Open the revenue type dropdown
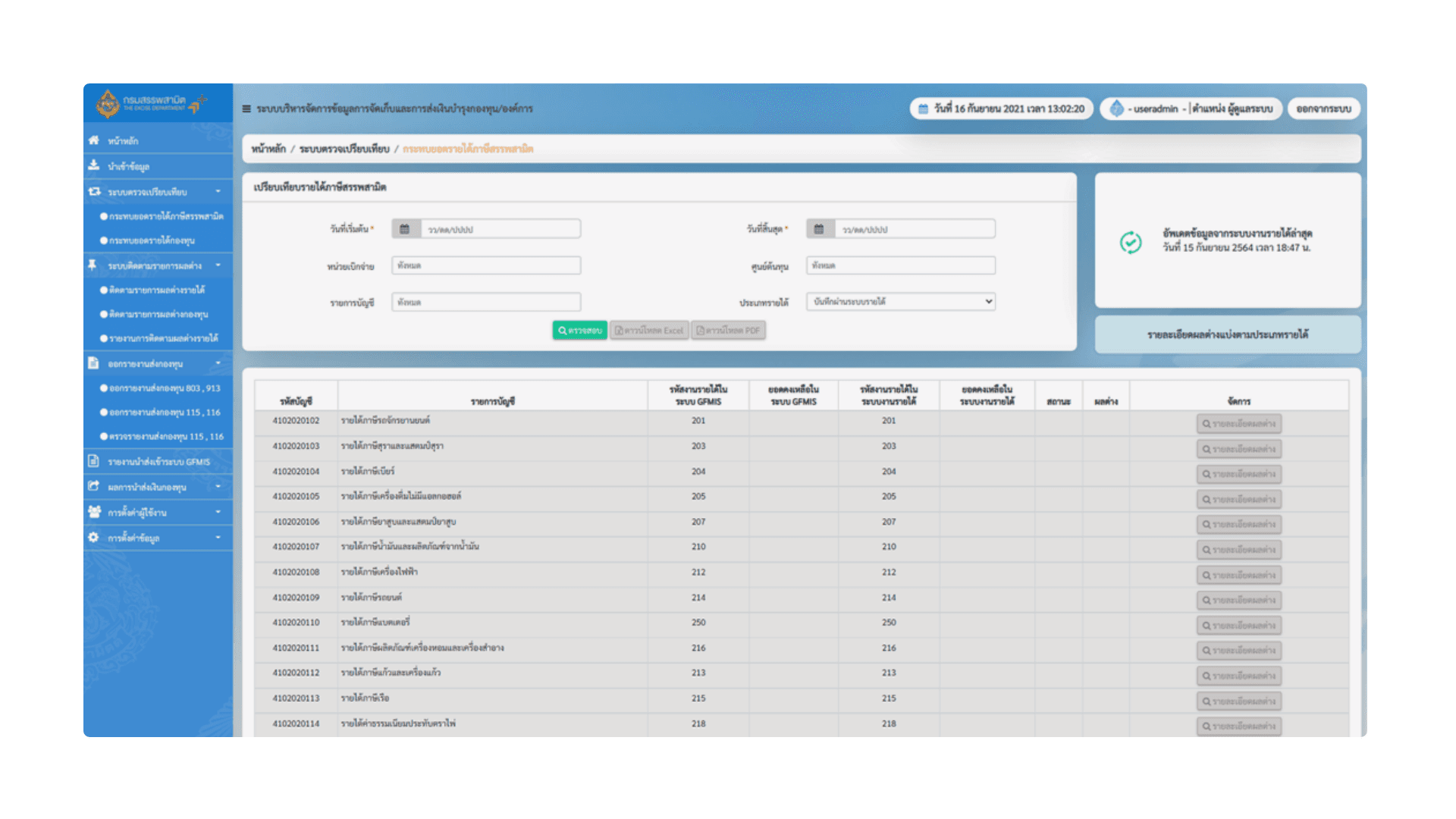 coord(900,302)
